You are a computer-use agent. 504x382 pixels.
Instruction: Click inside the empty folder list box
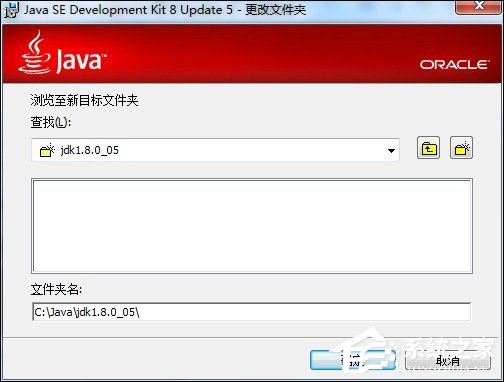pyautogui.click(x=252, y=226)
